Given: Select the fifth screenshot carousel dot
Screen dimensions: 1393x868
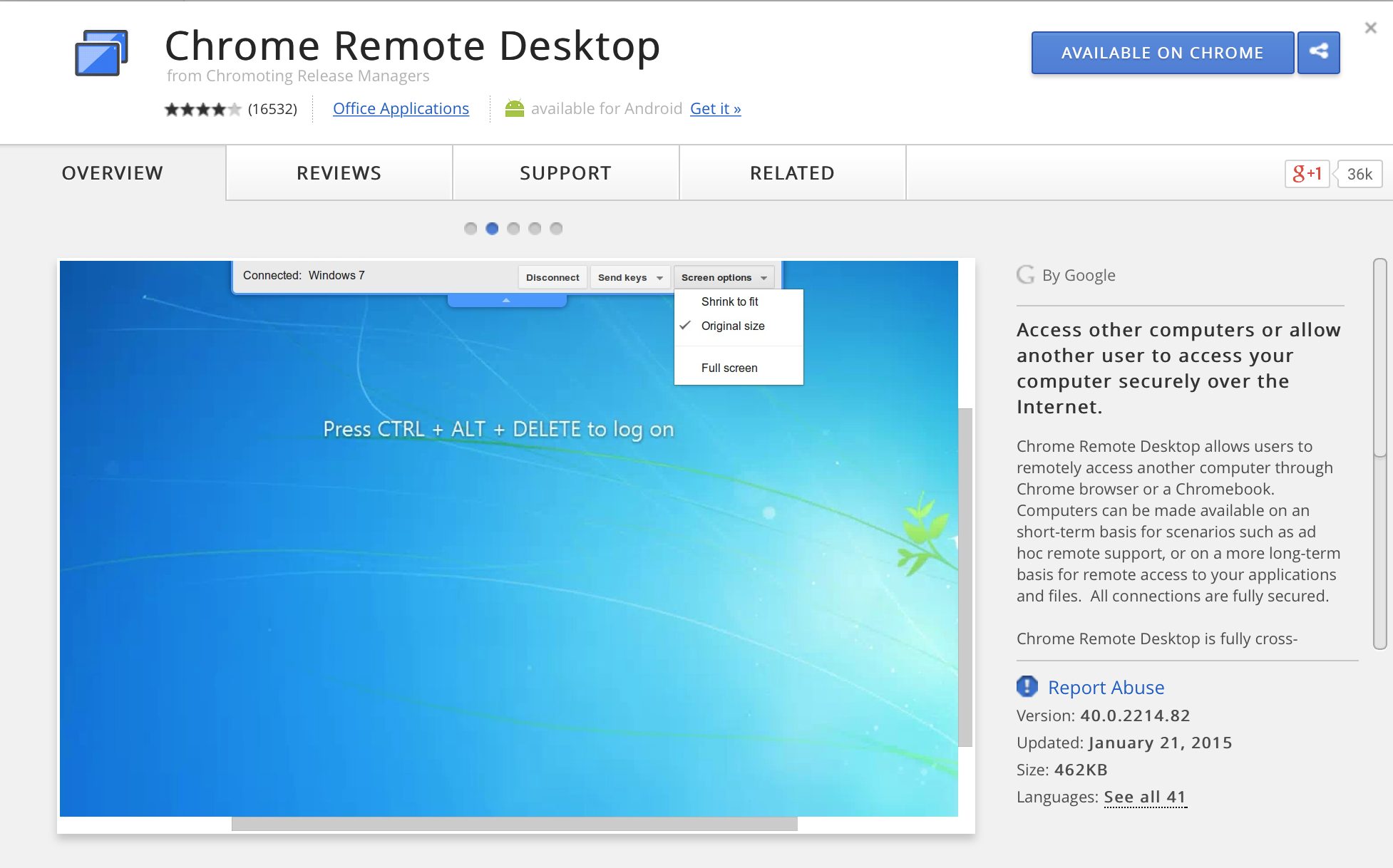Looking at the screenshot, I should click(x=556, y=228).
